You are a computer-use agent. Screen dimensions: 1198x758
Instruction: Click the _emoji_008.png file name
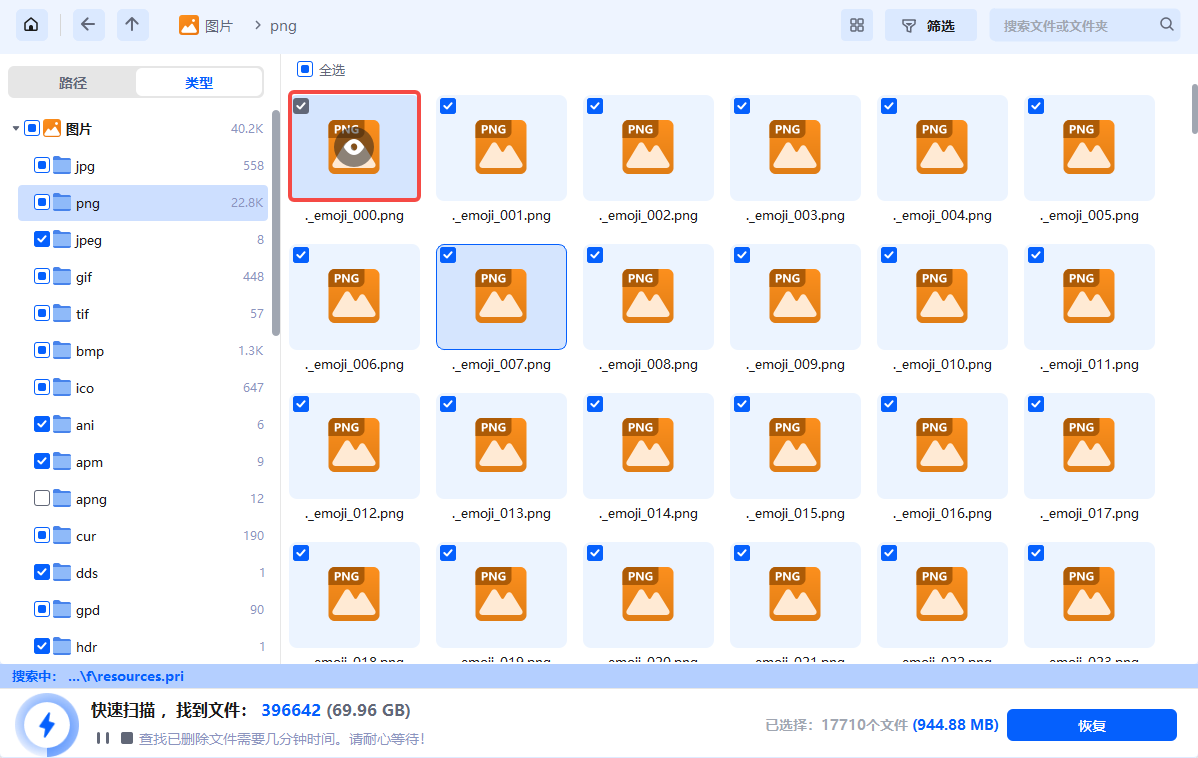point(648,364)
